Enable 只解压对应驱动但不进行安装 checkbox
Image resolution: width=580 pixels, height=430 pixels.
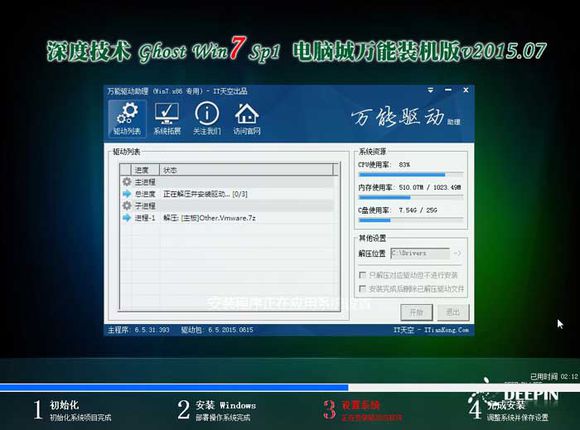[362, 275]
